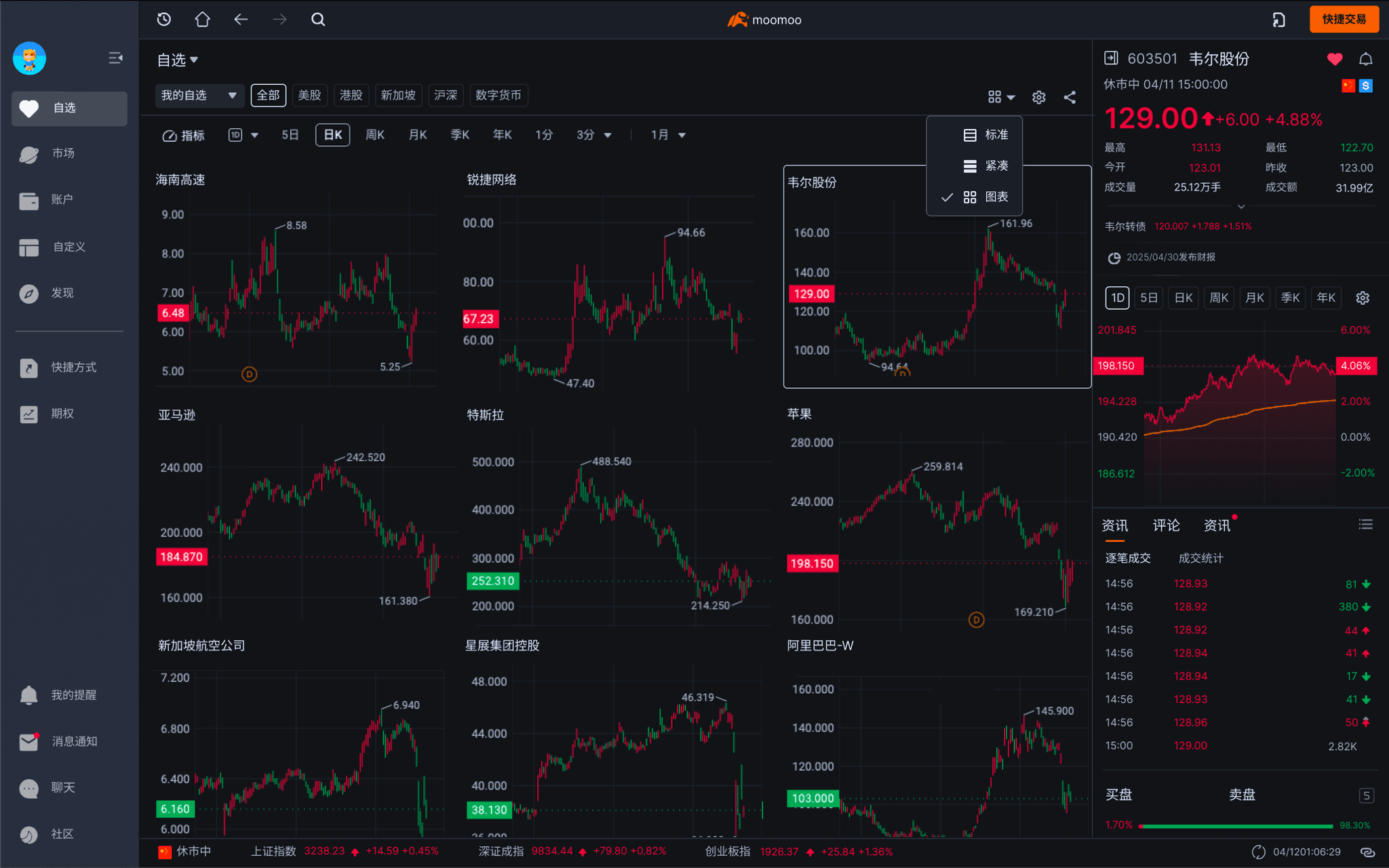Open 成交统计 tab
This screenshot has height=868, width=1389.
click(x=1200, y=558)
